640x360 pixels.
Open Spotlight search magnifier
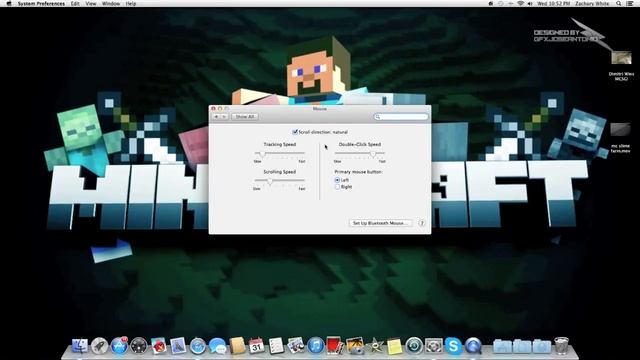click(x=619, y=3)
